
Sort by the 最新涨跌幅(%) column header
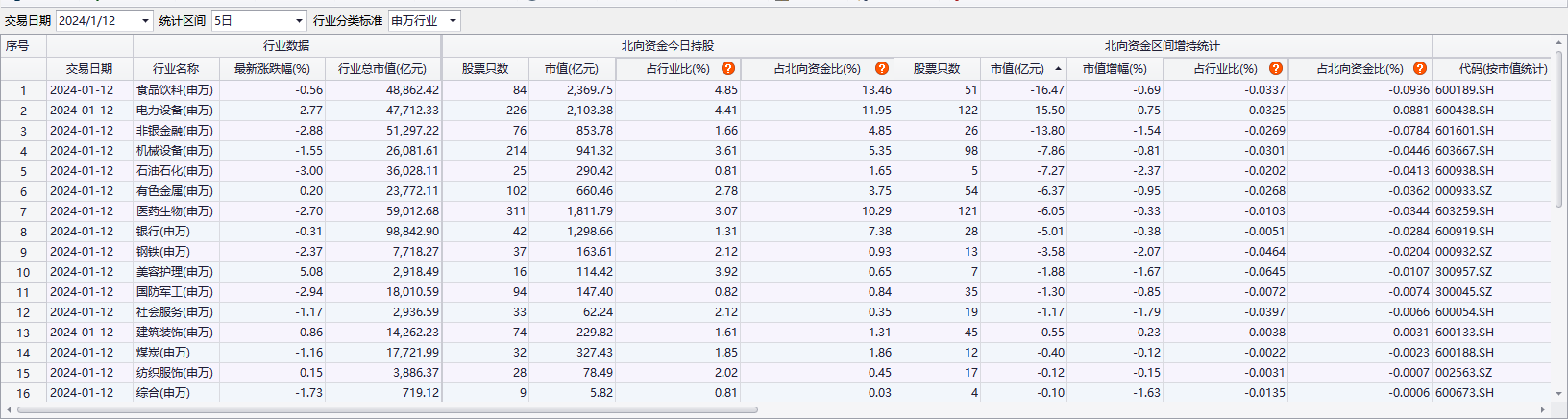pos(272,69)
